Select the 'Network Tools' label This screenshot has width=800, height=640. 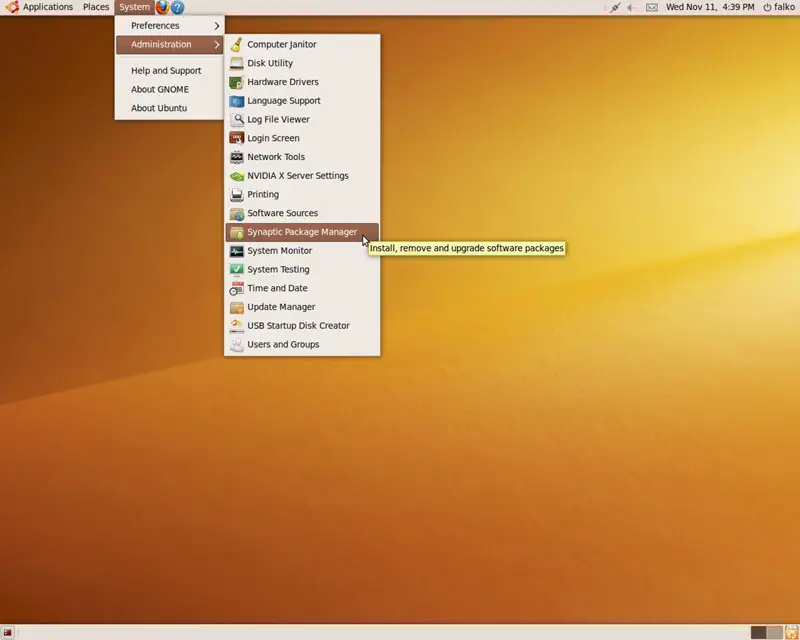276,157
